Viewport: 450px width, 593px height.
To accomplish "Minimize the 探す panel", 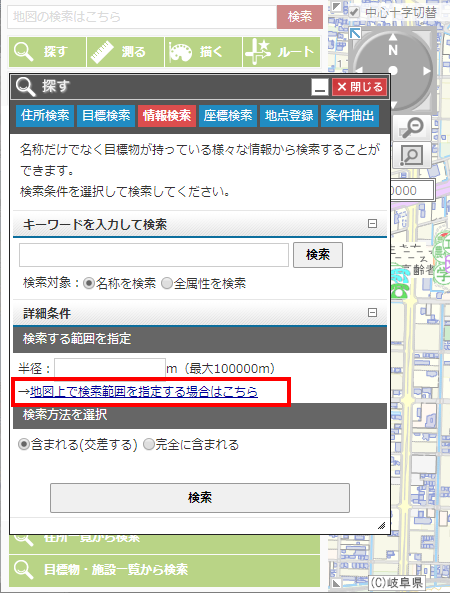I will click(x=320, y=87).
